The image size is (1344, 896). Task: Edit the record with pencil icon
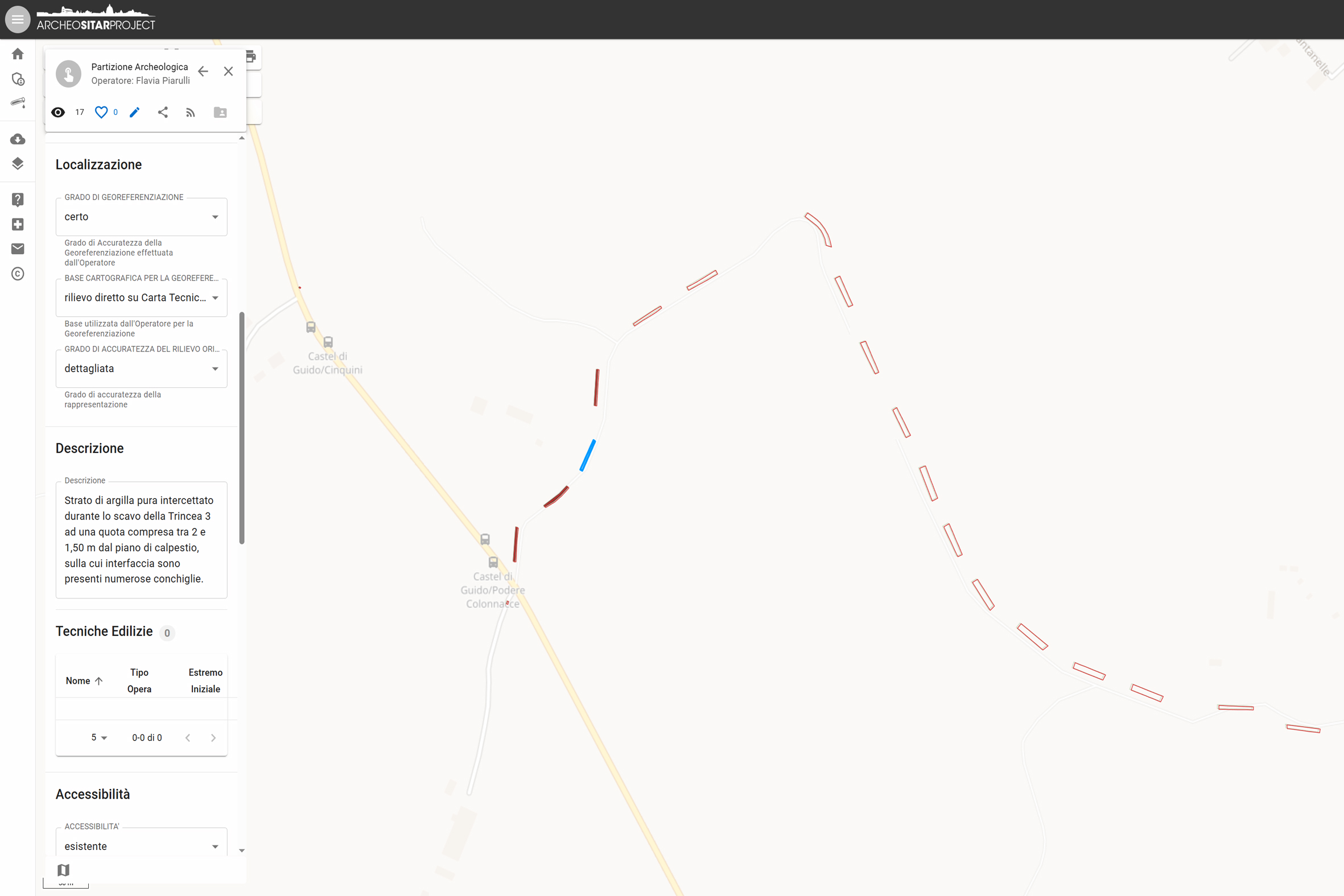(135, 112)
